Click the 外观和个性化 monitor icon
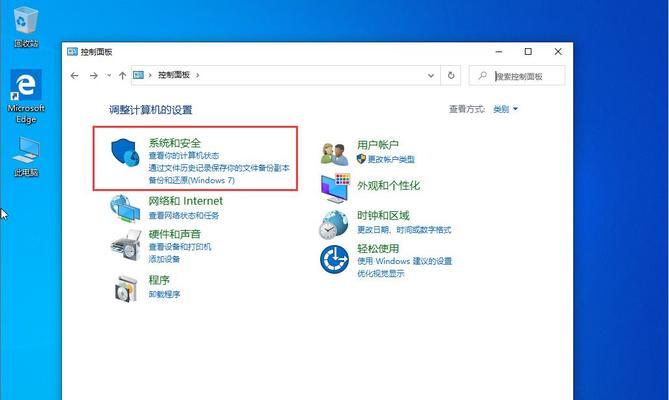 click(335, 188)
